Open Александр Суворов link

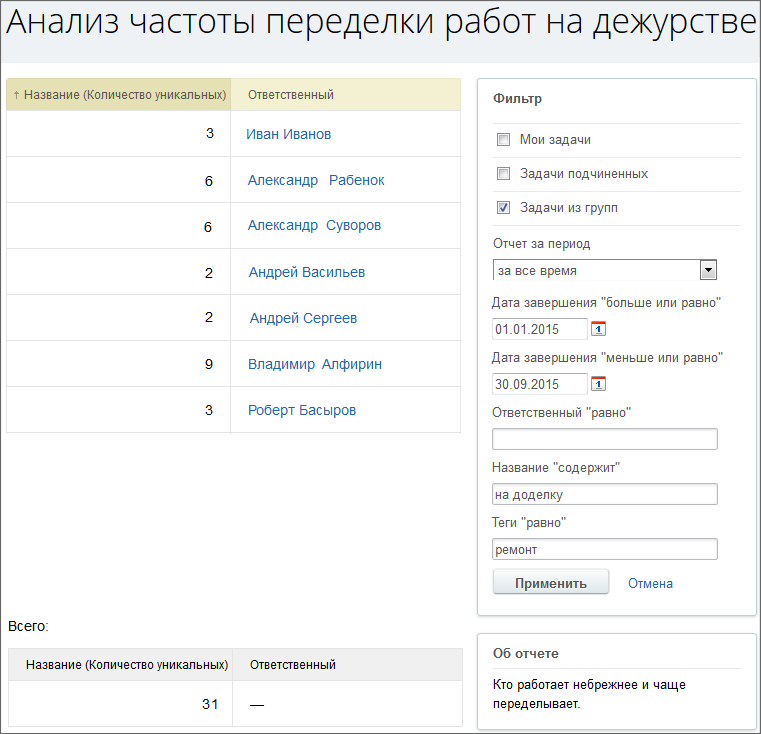click(314, 225)
